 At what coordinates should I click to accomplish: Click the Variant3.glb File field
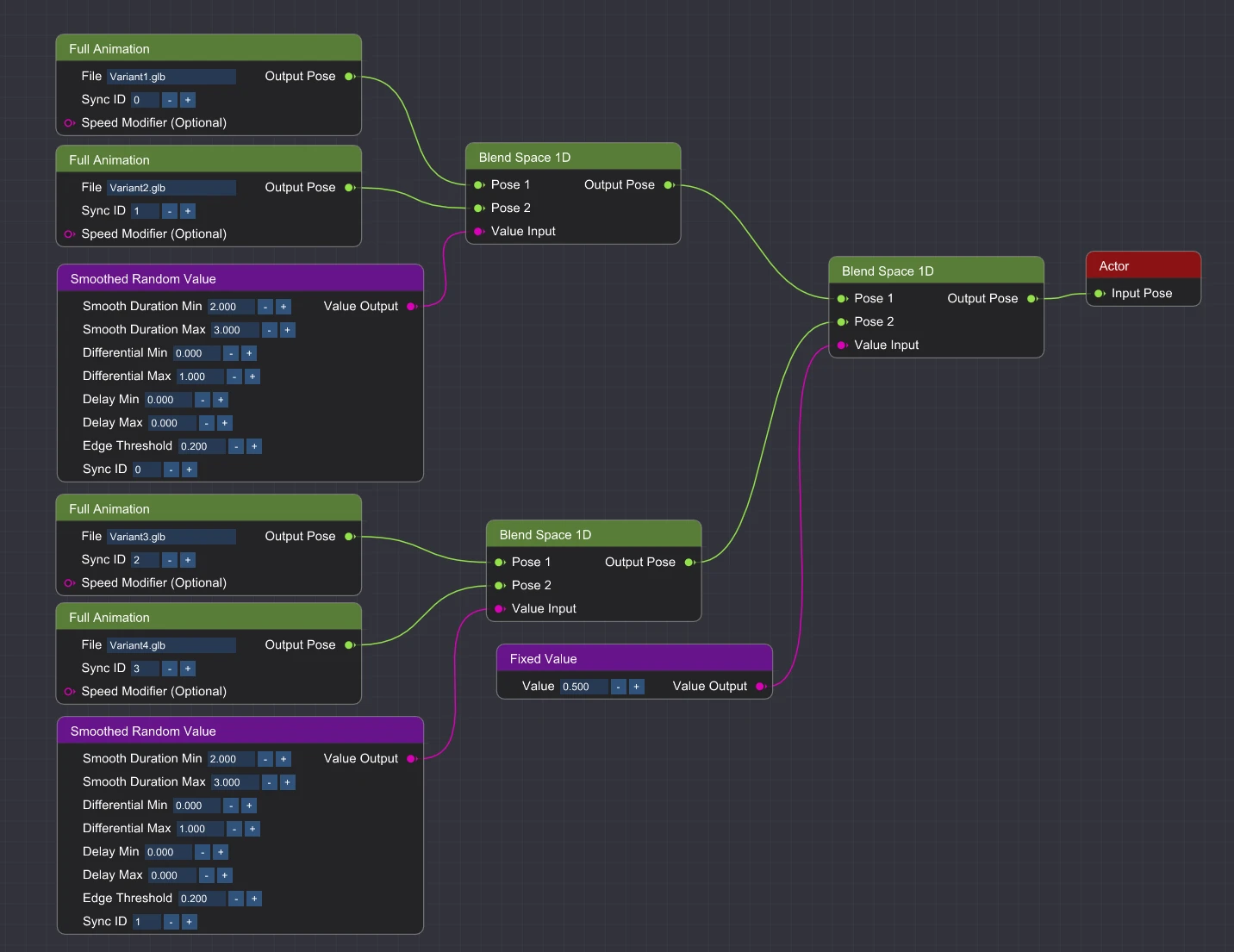[x=171, y=537]
